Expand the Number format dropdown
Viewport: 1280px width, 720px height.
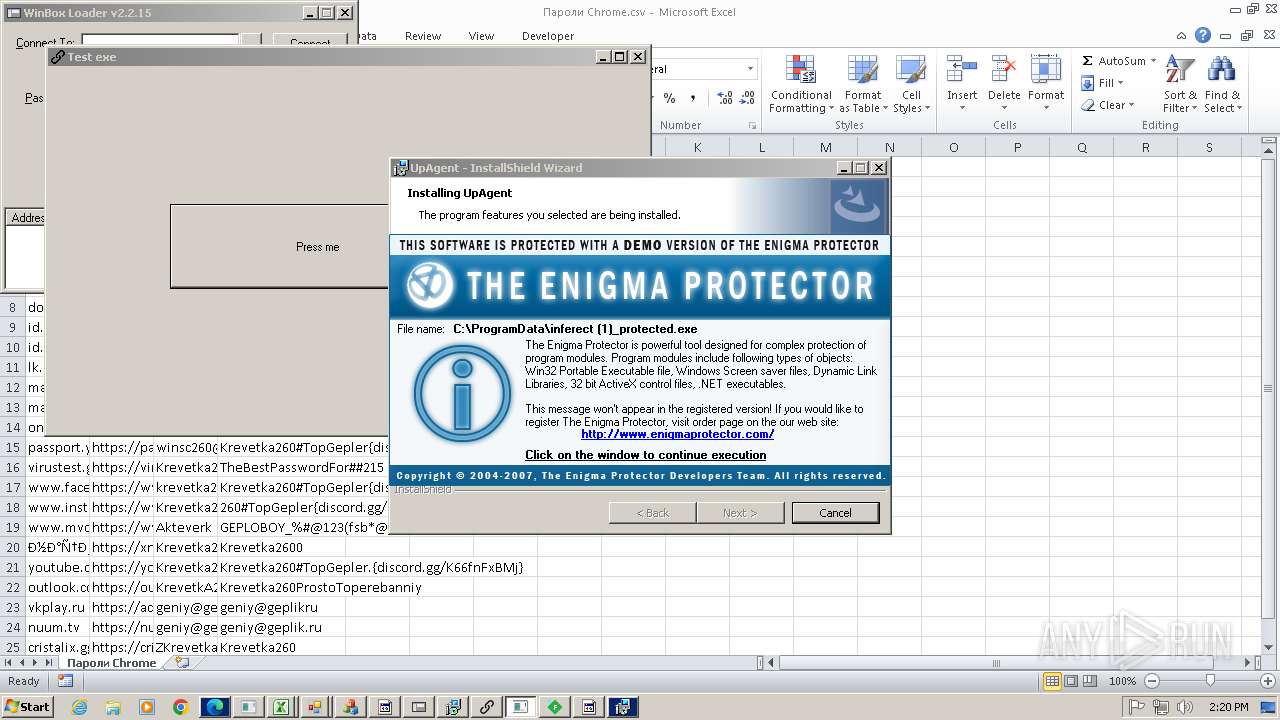pyautogui.click(x=751, y=69)
